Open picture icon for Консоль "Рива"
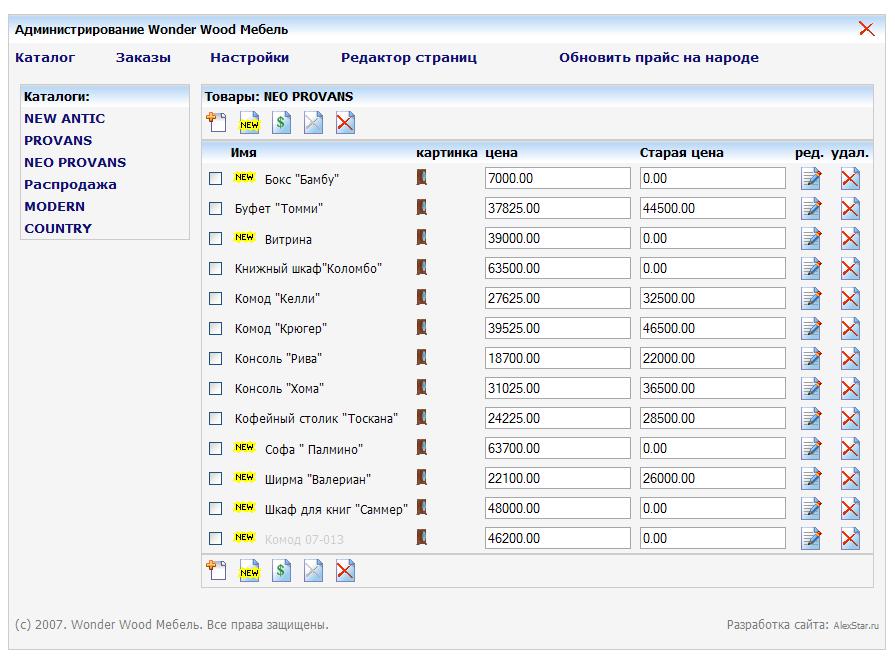Image resolution: width=895 pixels, height=656 pixels. point(422,358)
